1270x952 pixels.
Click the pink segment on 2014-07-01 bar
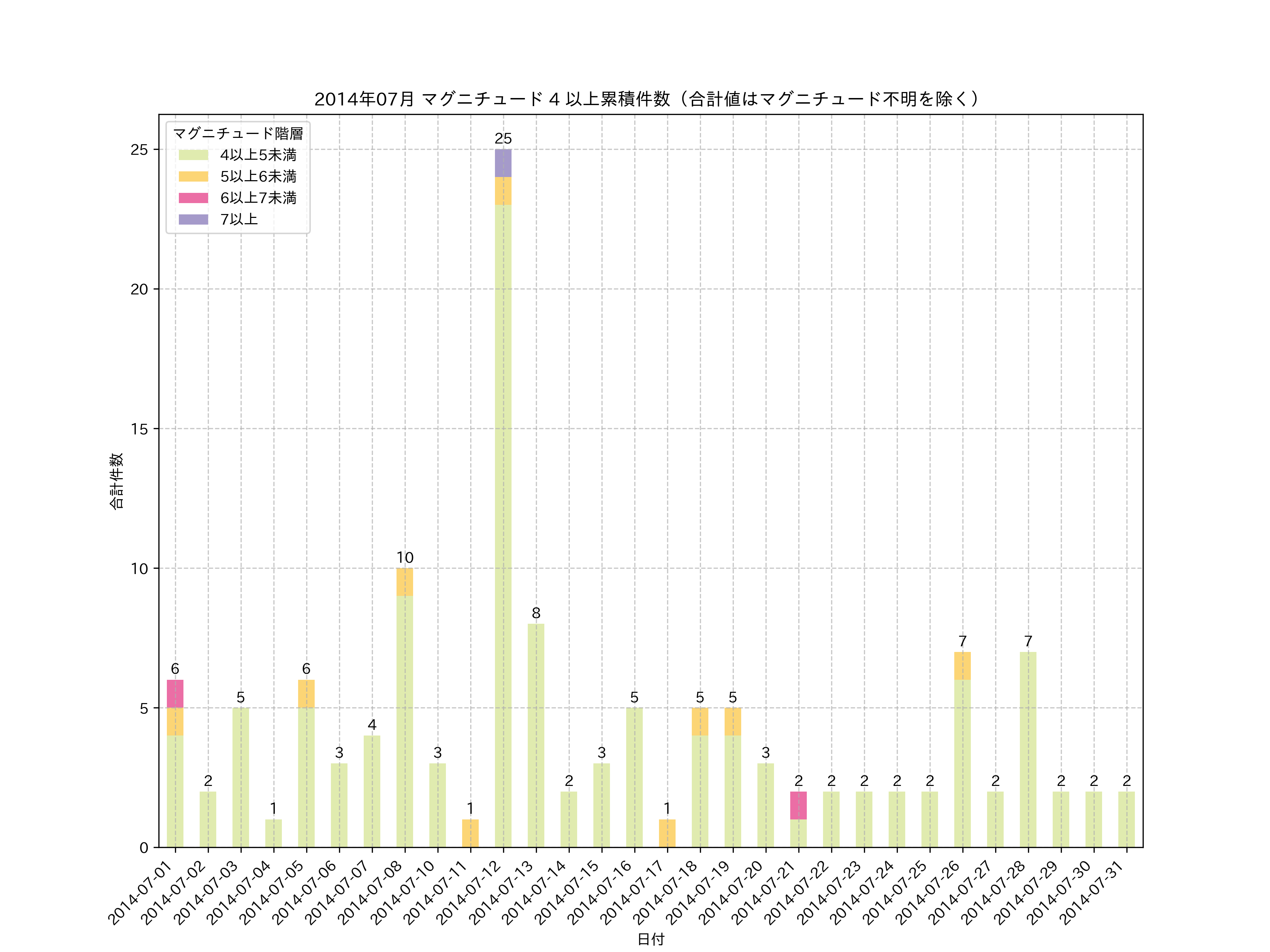click(175, 693)
